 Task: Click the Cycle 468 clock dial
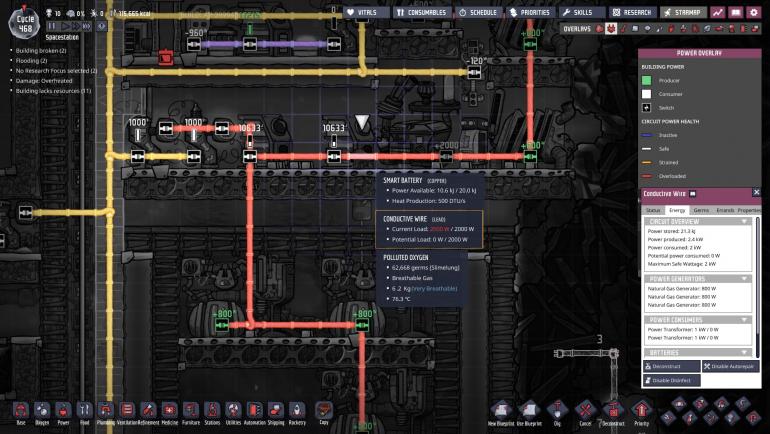point(25,24)
